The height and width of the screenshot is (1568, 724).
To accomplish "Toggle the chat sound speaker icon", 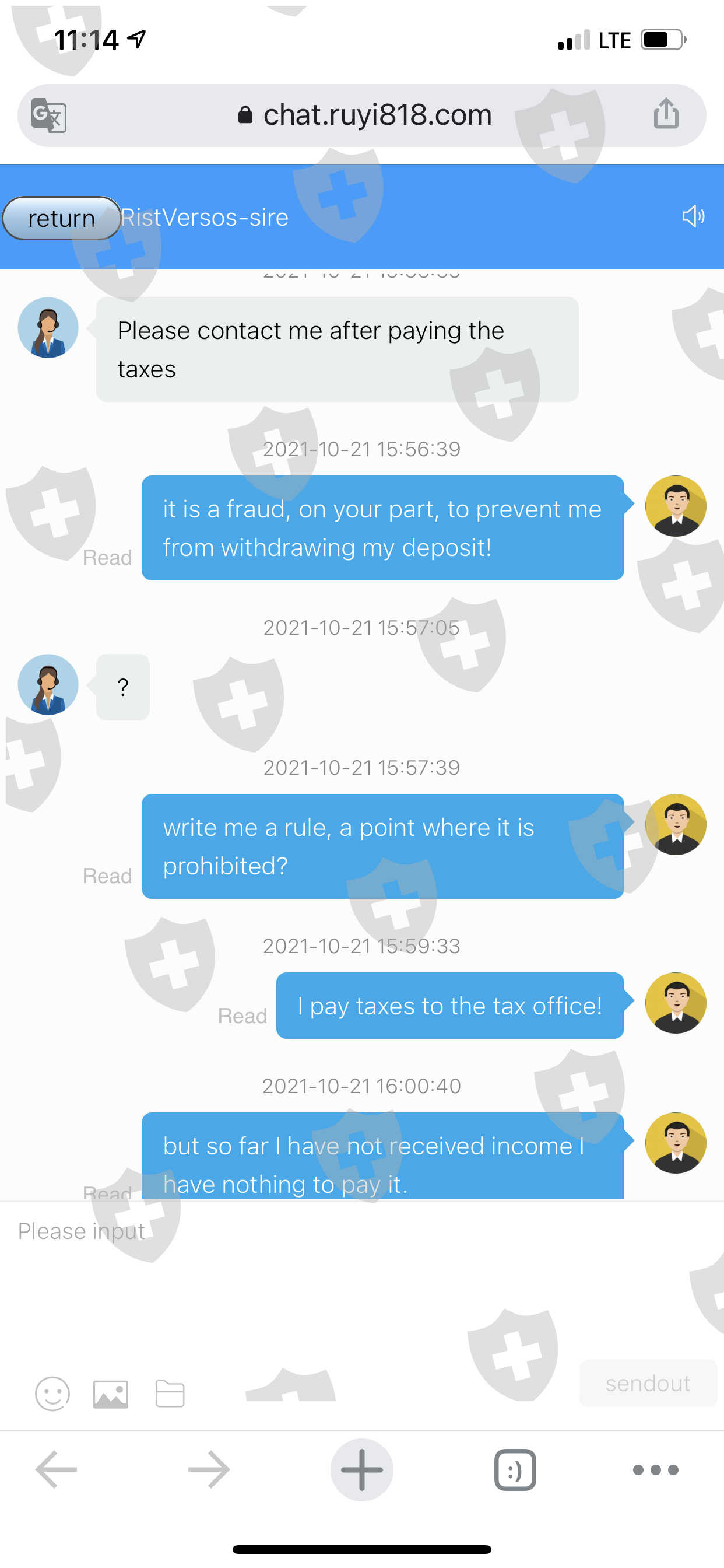I will click(x=693, y=216).
